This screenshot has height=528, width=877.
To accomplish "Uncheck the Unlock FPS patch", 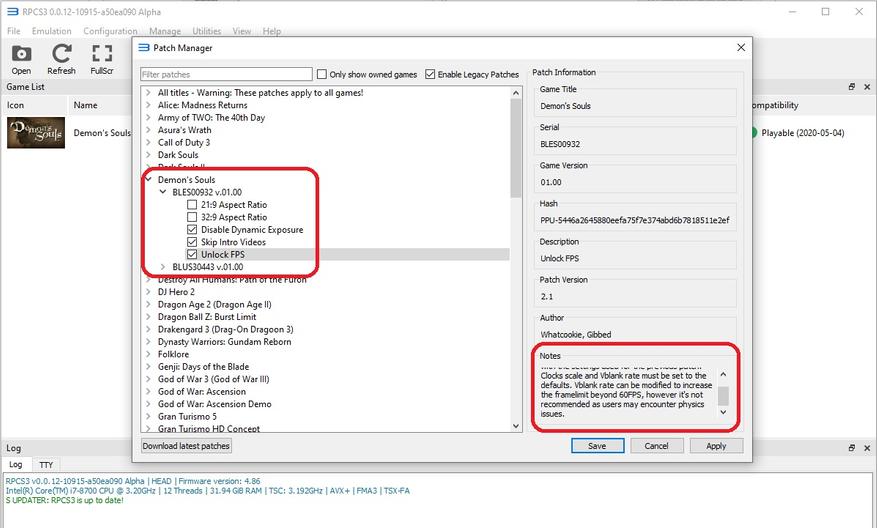I will (192, 254).
